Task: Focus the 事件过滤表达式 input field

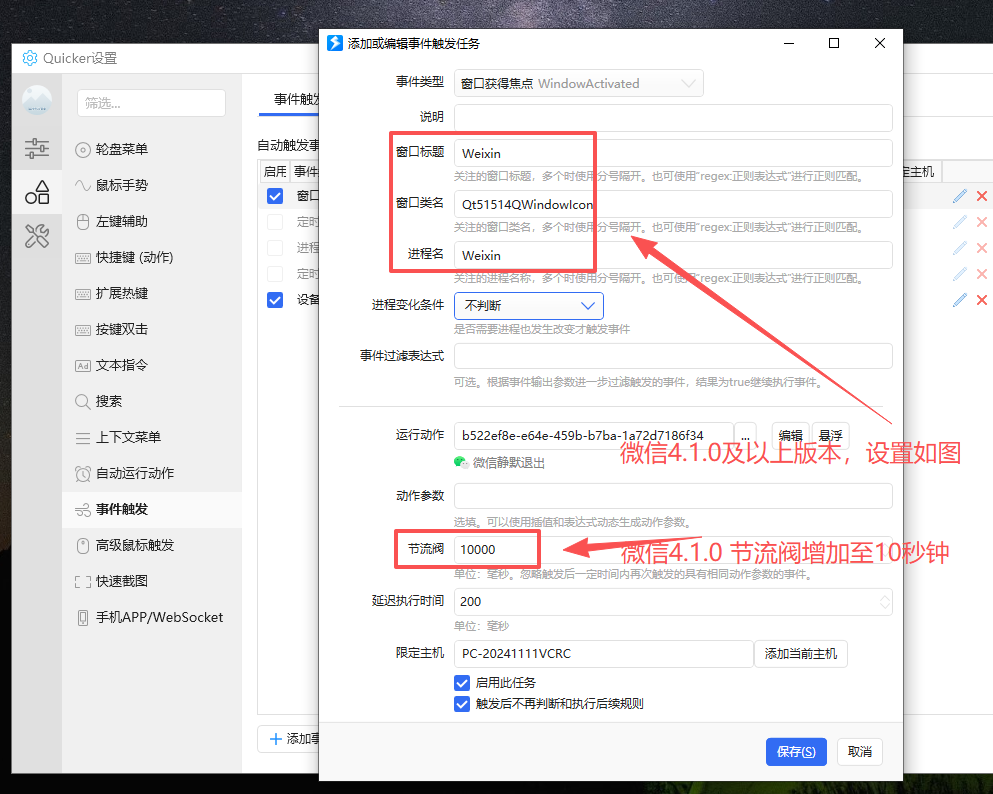Action: (673, 356)
